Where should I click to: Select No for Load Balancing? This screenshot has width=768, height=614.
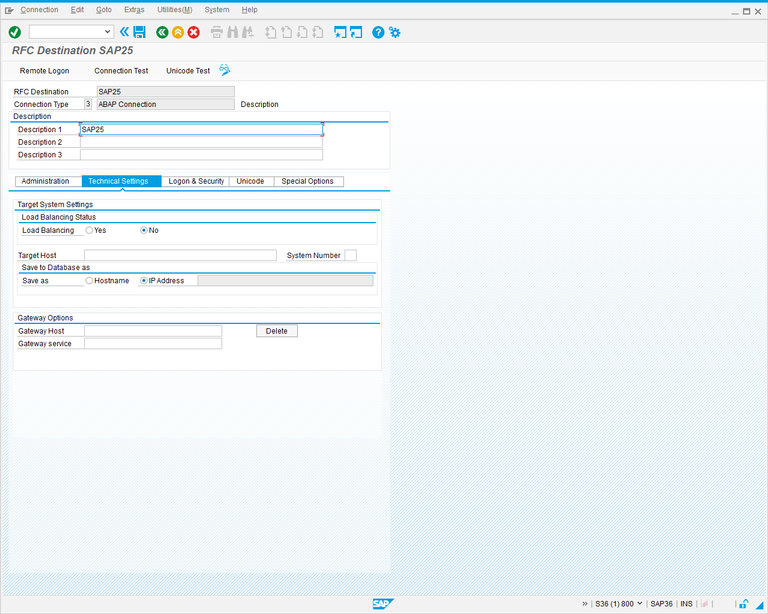click(x=144, y=230)
